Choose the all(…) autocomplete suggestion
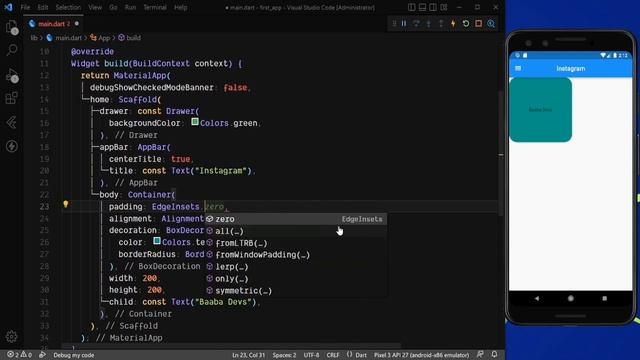This screenshot has height=360, width=640. (x=296, y=231)
